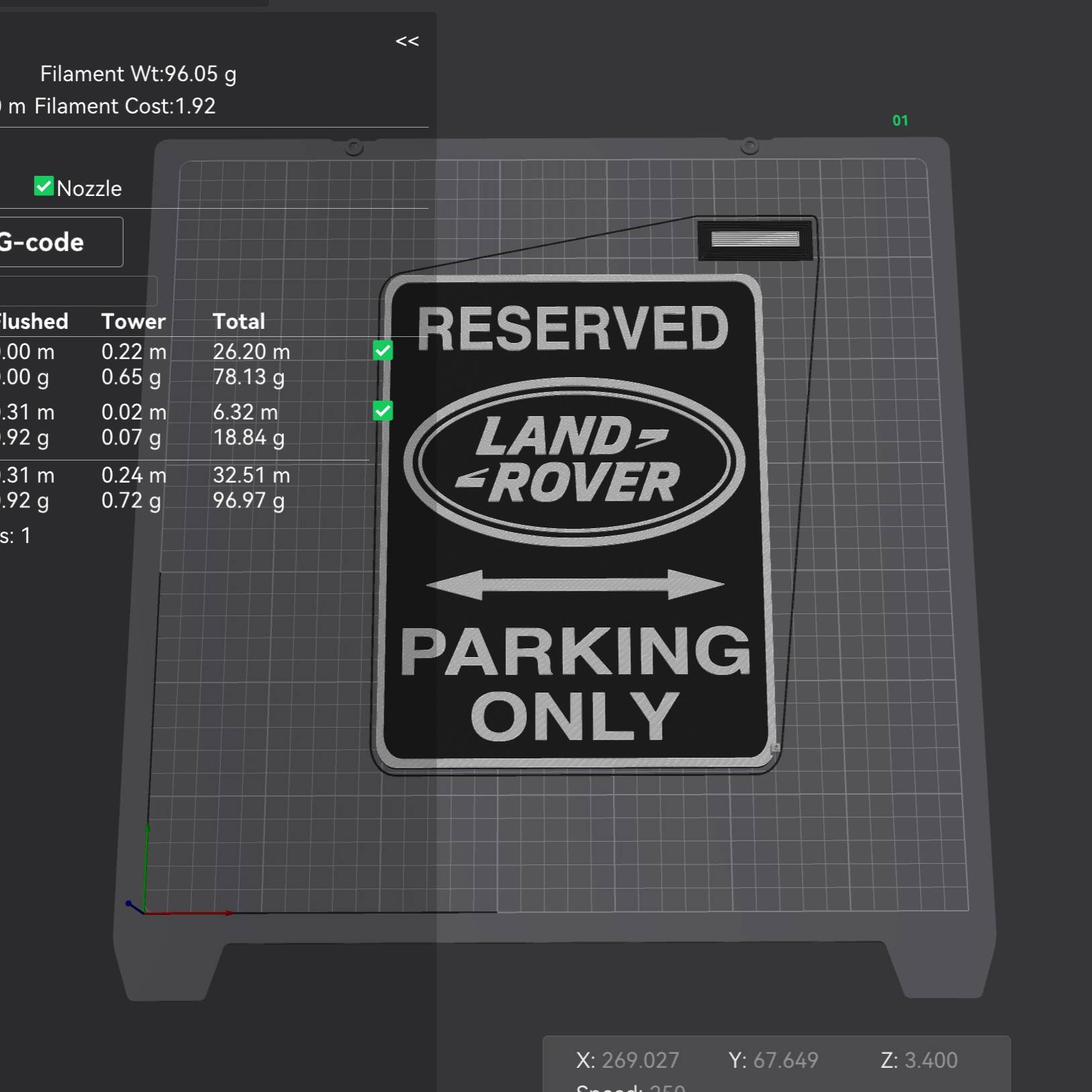The height and width of the screenshot is (1092, 1092).
Task: Select the 18.84 g total value
Action: tap(249, 438)
